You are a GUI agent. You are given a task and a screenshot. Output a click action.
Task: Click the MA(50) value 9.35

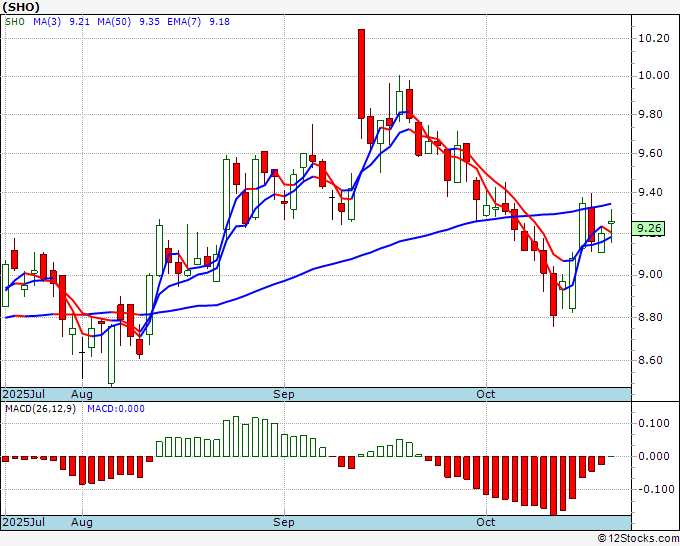150,22
